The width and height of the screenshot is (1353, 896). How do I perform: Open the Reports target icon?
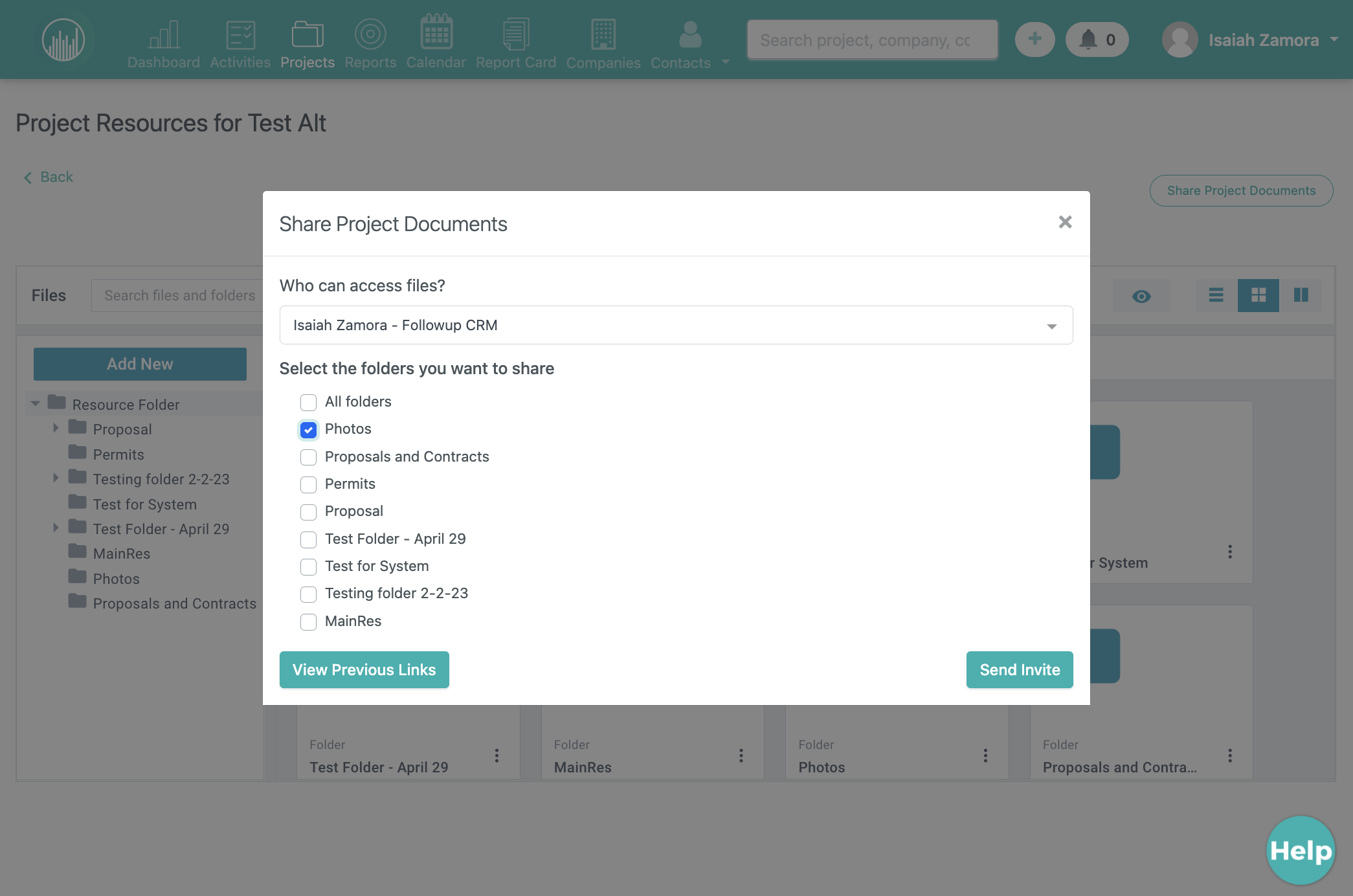coord(370,34)
